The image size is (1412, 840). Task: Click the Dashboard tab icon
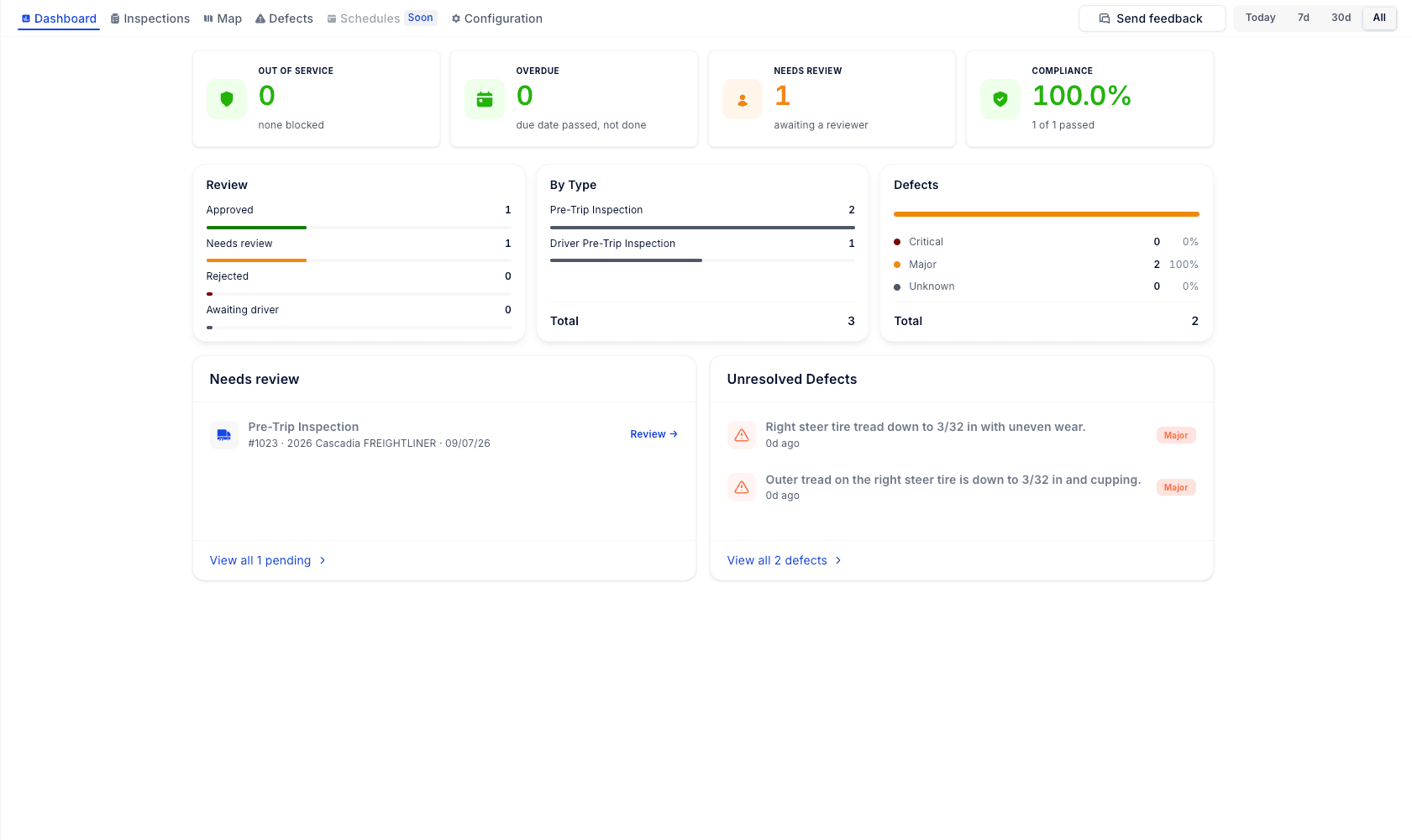(x=26, y=18)
